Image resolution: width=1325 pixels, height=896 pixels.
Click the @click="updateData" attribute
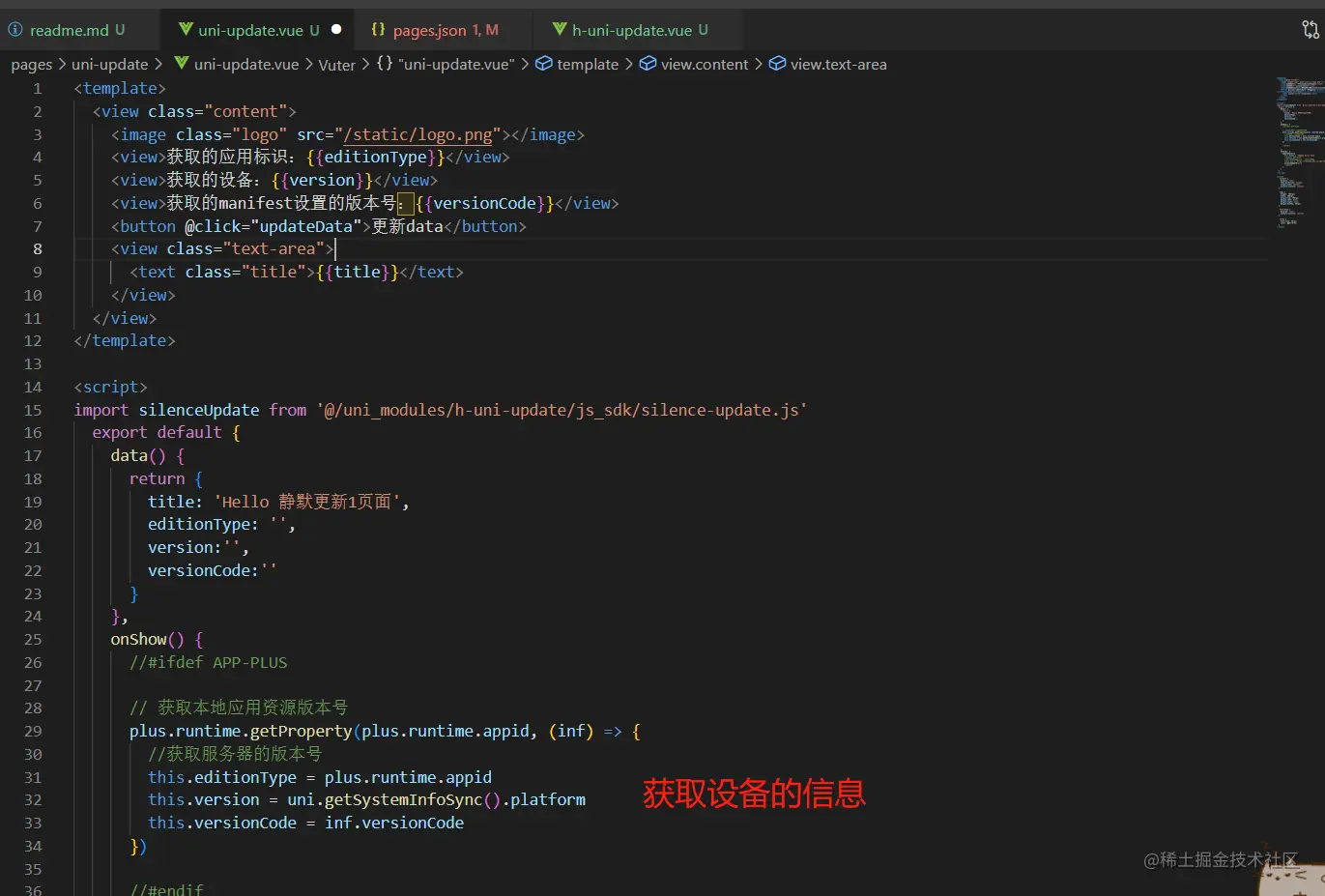click(x=274, y=226)
